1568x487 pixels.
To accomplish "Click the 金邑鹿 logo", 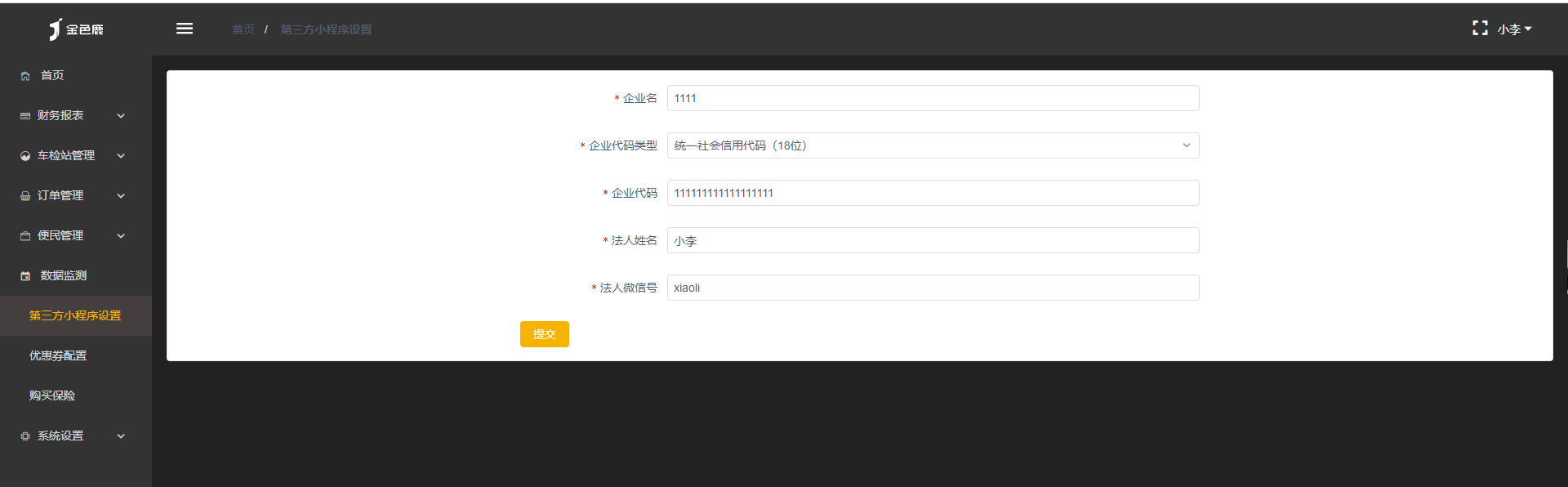I will [75, 29].
